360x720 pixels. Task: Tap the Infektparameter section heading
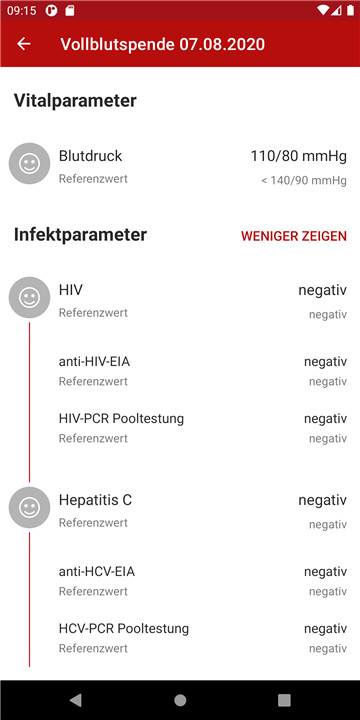pyautogui.click(x=80, y=235)
